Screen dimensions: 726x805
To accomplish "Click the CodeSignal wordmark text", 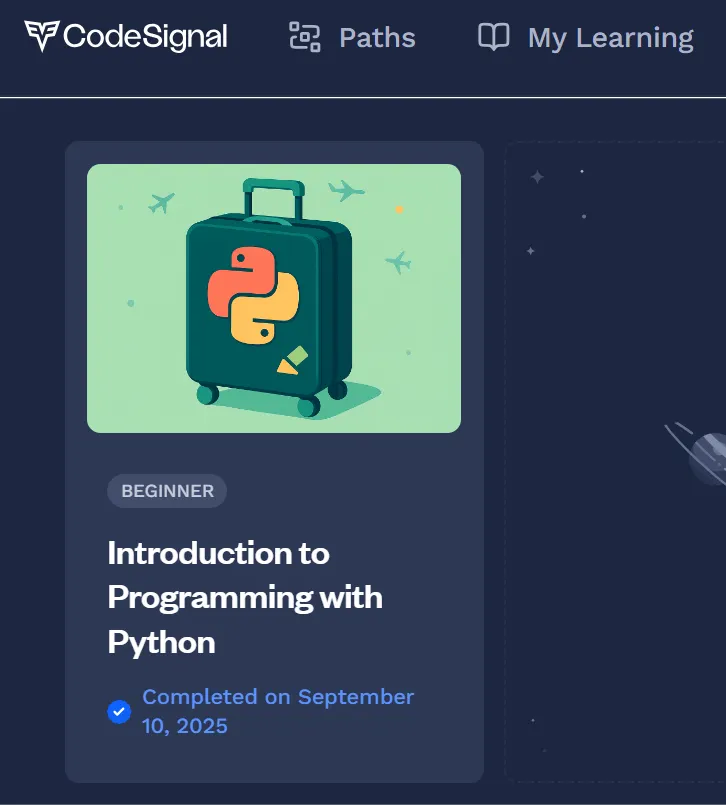I will [145, 37].
